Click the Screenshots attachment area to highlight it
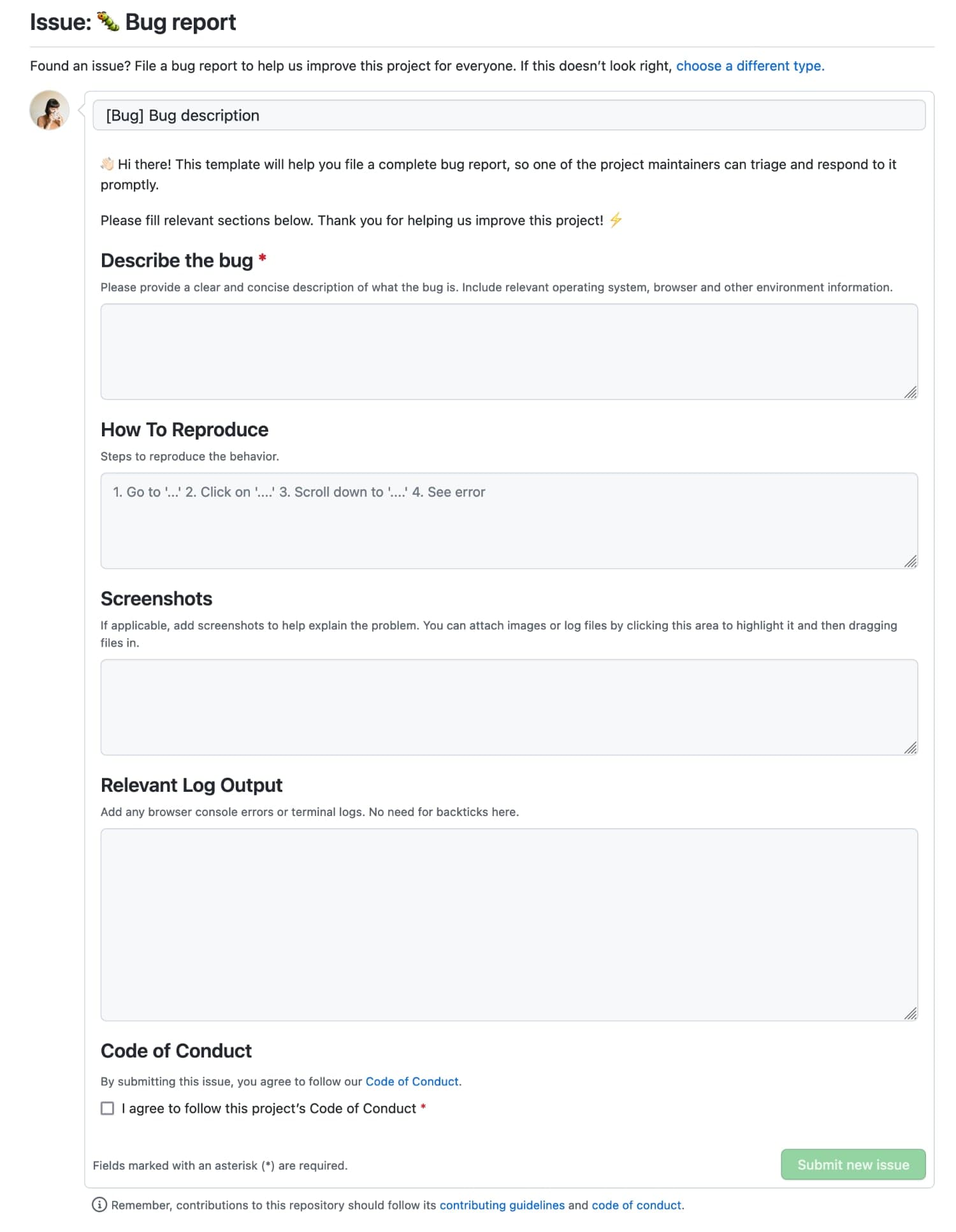Image resolution: width=956 pixels, height=1232 pixels. click(x=509, y=707)
